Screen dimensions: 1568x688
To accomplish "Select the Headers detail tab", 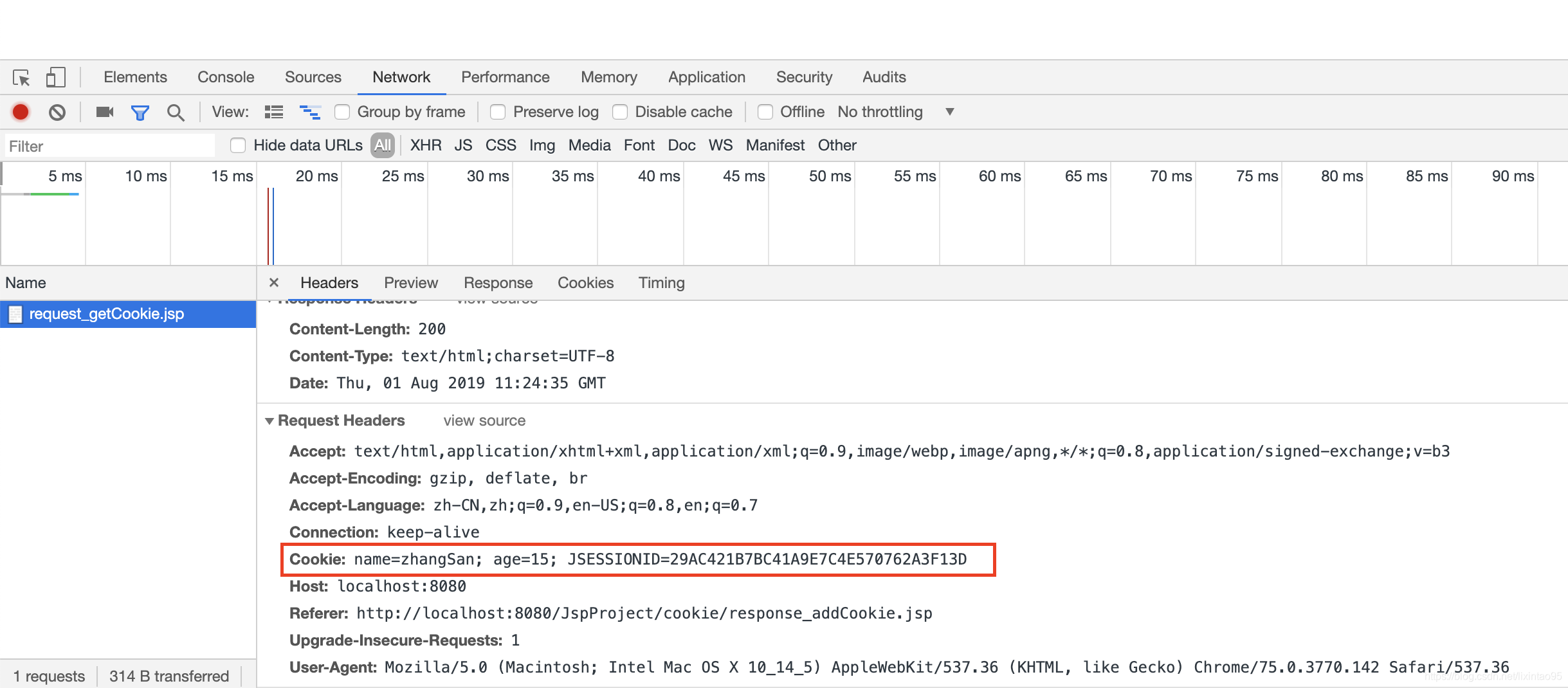I will click(329, 283).
